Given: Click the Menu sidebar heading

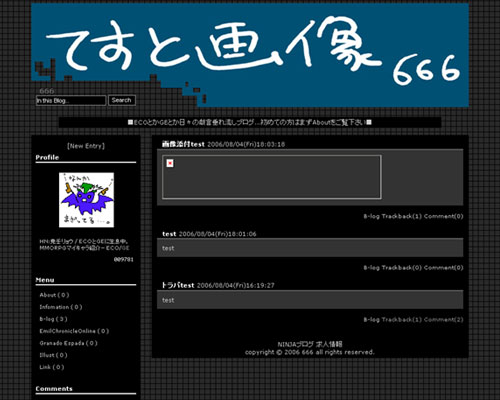Looking at the screenshot, I should pyautogui.click(x=45, y=280).
